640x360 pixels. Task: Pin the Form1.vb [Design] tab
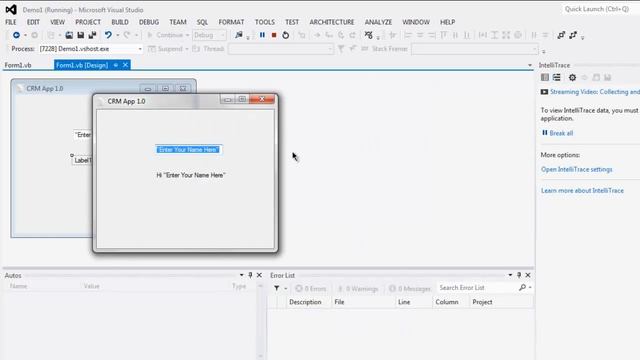point(116,65)
